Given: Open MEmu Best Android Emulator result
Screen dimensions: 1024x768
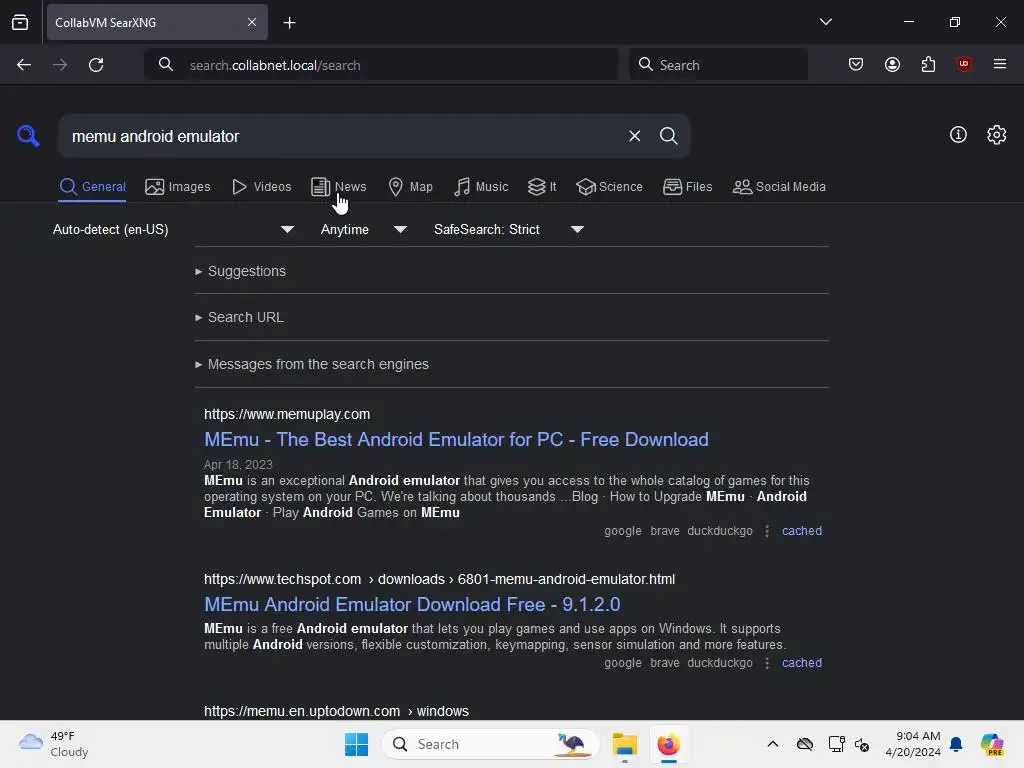Looking at the screenshot, I should (x=456, y=440).
